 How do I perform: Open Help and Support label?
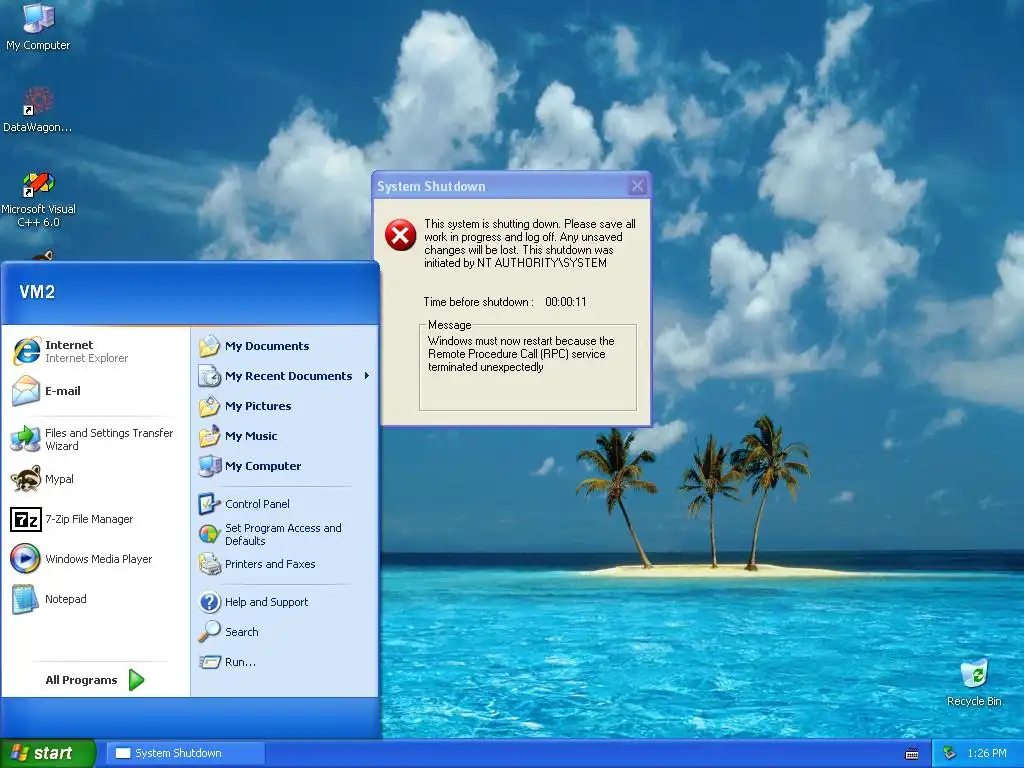266,602
